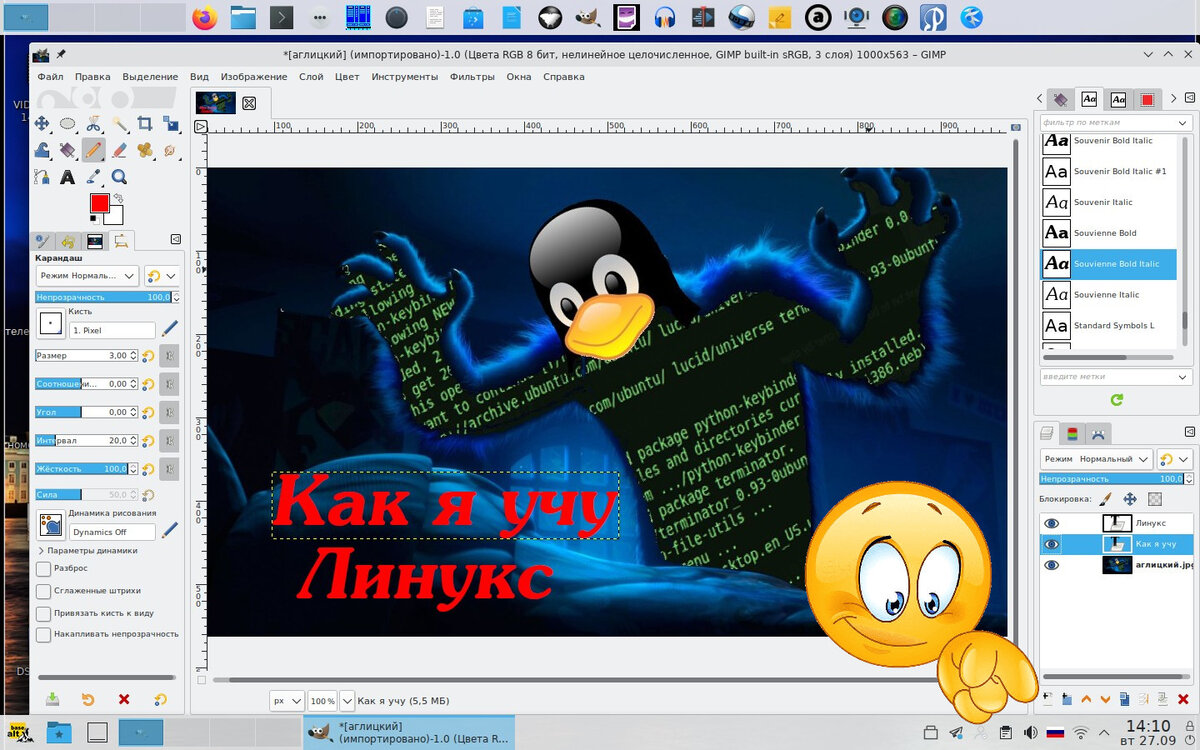Select the Text tool

(x=67, y=176)
